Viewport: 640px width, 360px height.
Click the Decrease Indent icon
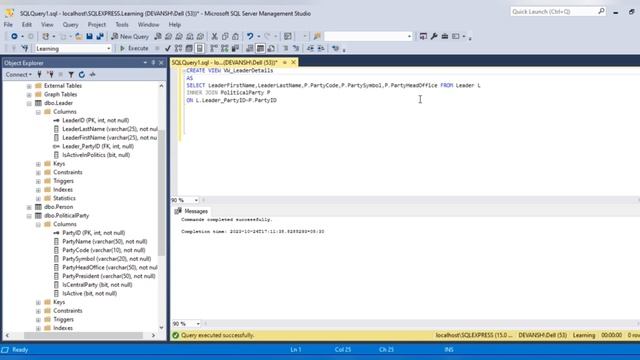pos(311,48)
